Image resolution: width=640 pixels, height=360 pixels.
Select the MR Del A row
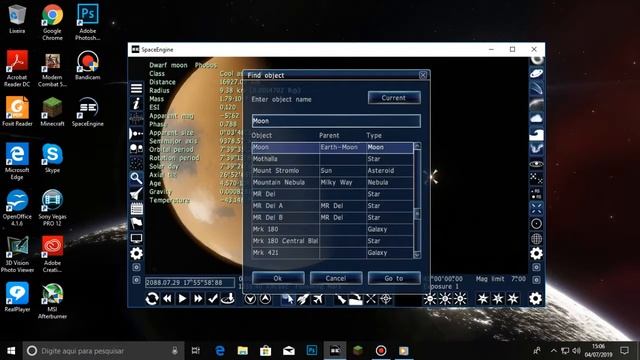332,206
